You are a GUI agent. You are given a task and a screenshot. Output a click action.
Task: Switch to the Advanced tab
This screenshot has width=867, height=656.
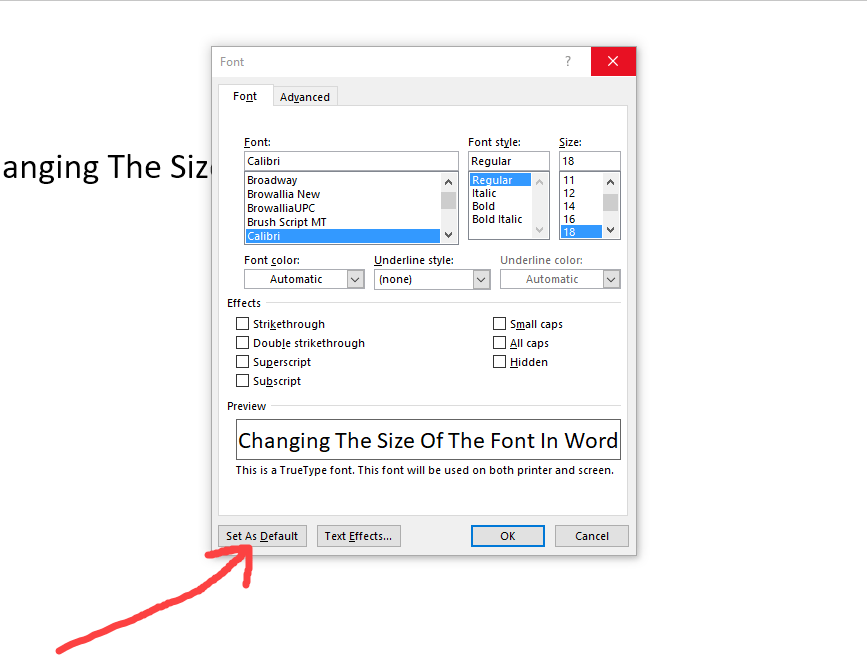point(305,96)
